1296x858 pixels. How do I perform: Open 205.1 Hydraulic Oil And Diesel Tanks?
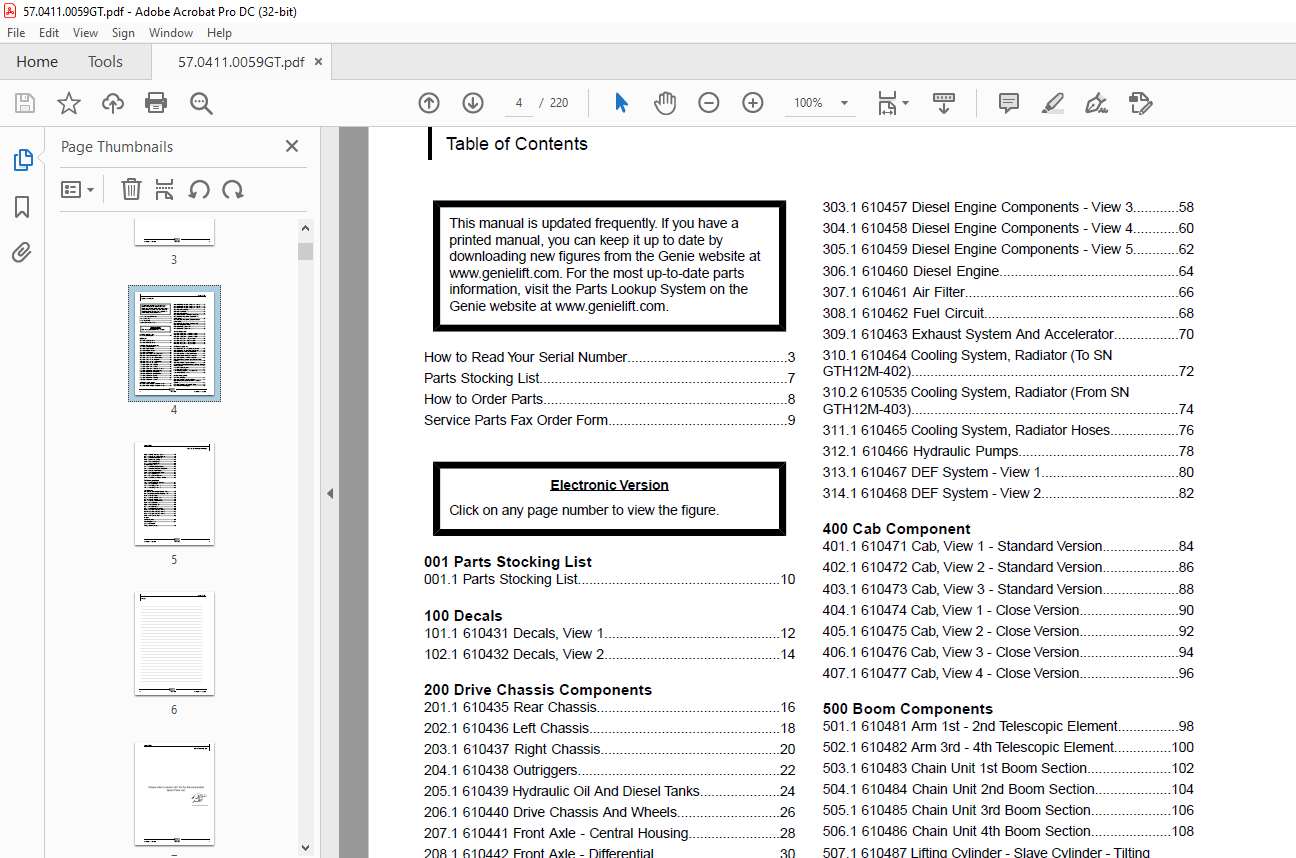click(x=609, y=791)
